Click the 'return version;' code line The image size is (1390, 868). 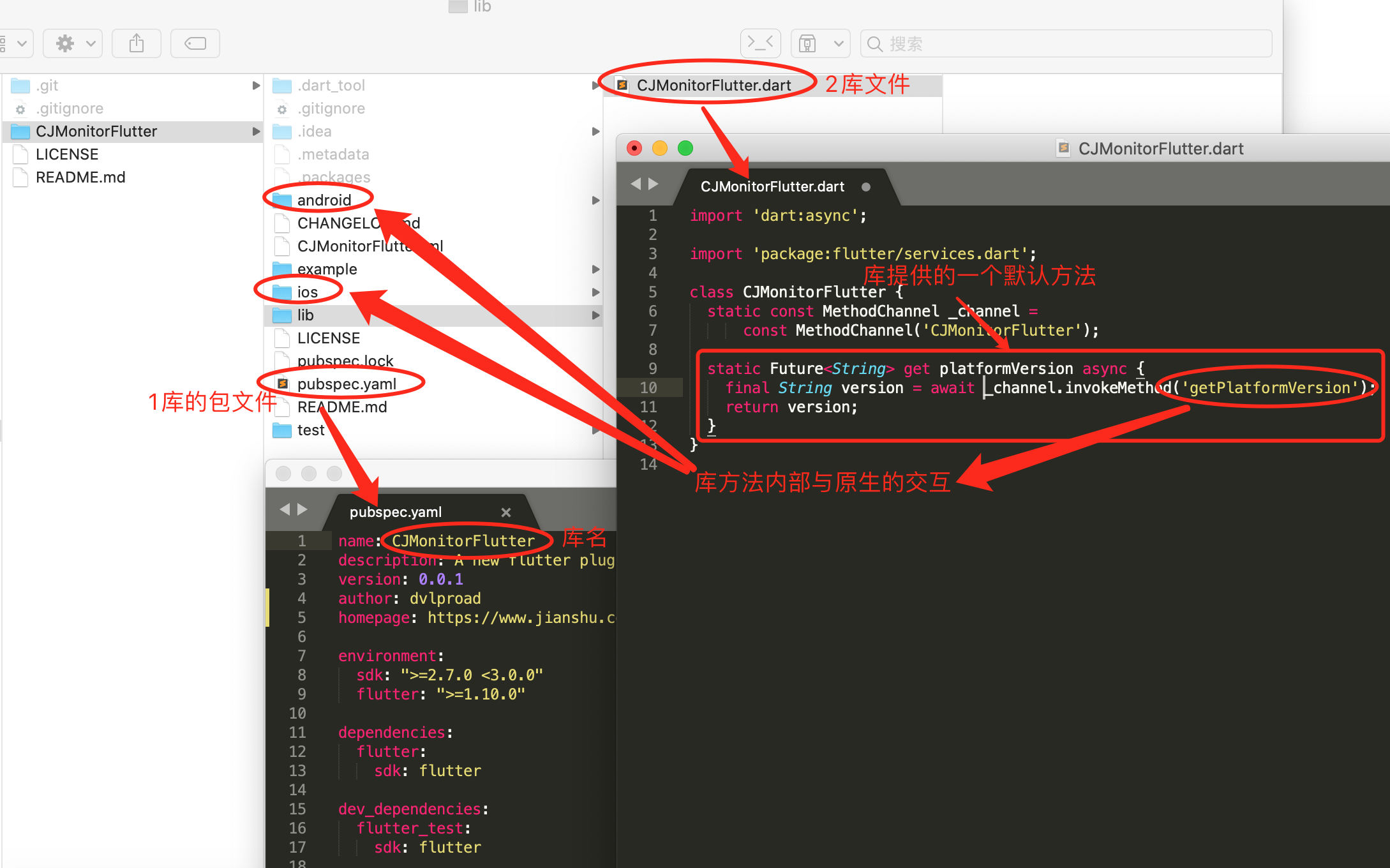click(792, 407)
